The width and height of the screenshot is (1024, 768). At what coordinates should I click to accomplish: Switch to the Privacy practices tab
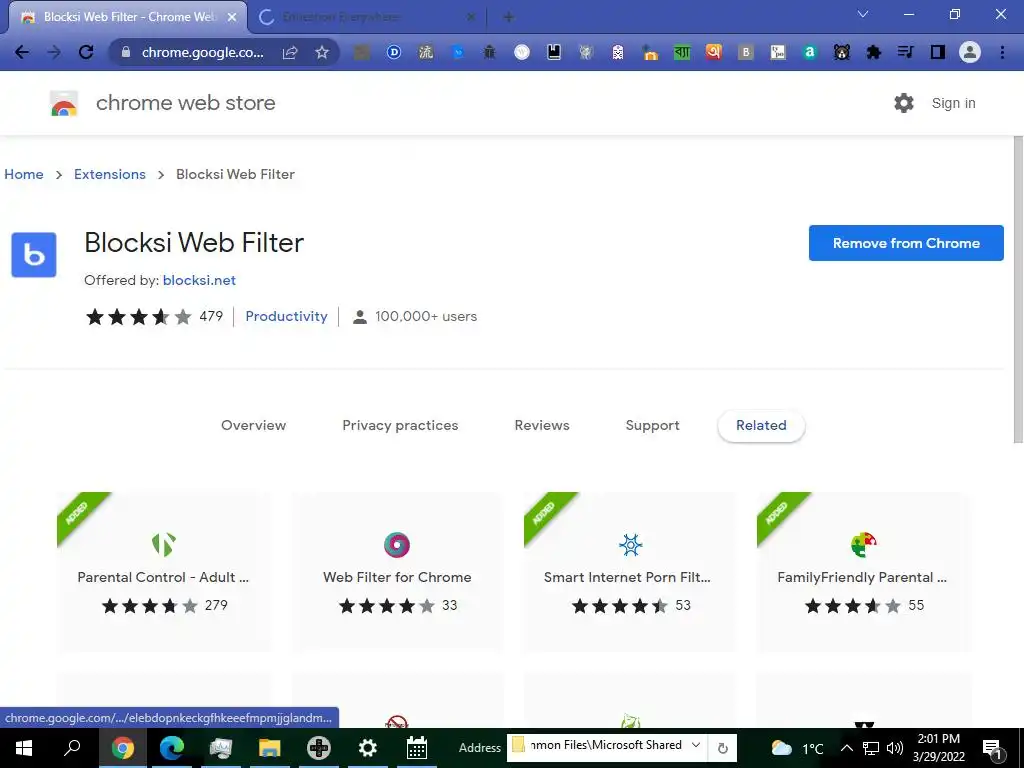(x=400, y=425)
